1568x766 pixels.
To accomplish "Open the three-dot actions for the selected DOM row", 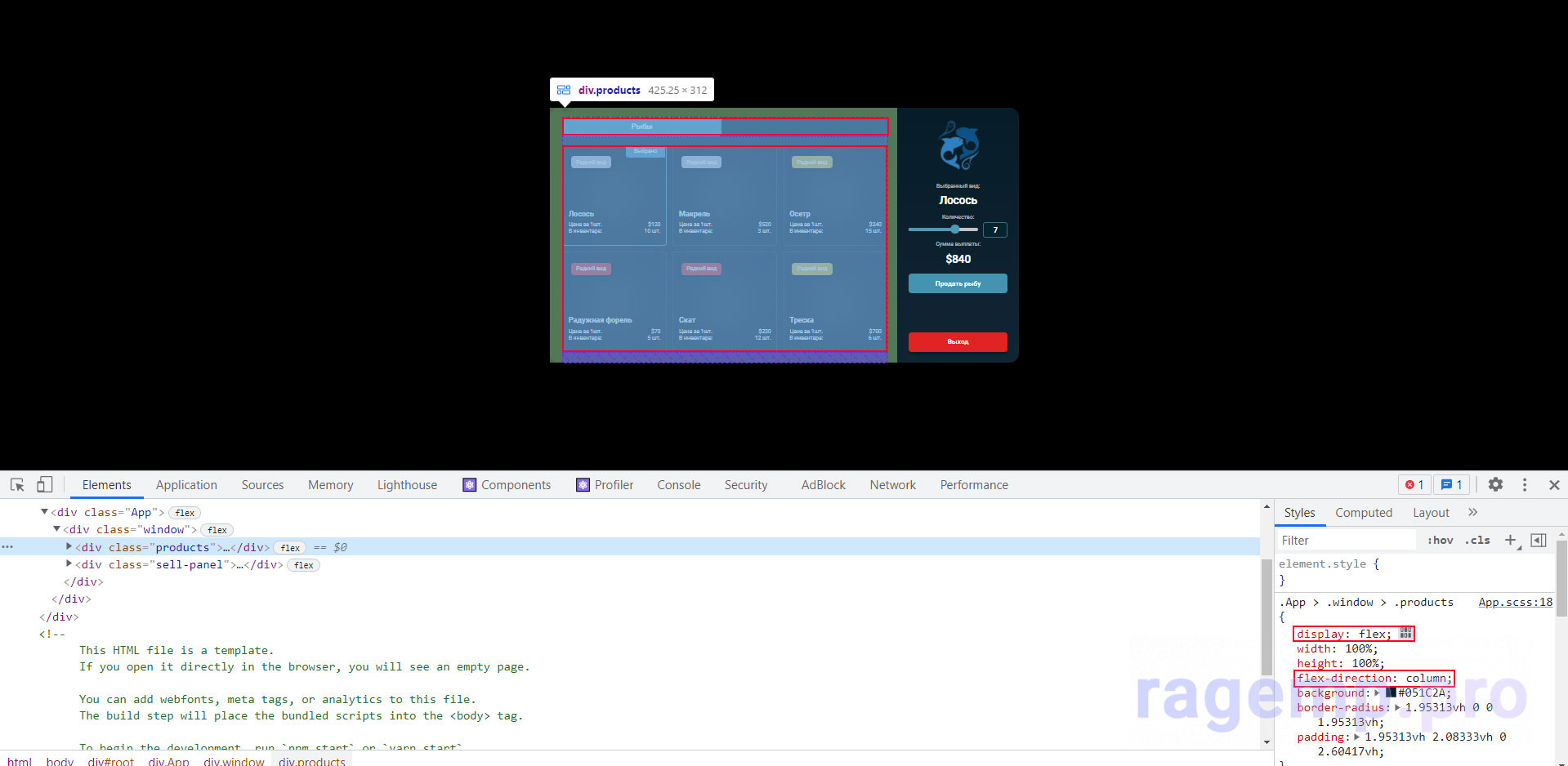I will [7, 546].
